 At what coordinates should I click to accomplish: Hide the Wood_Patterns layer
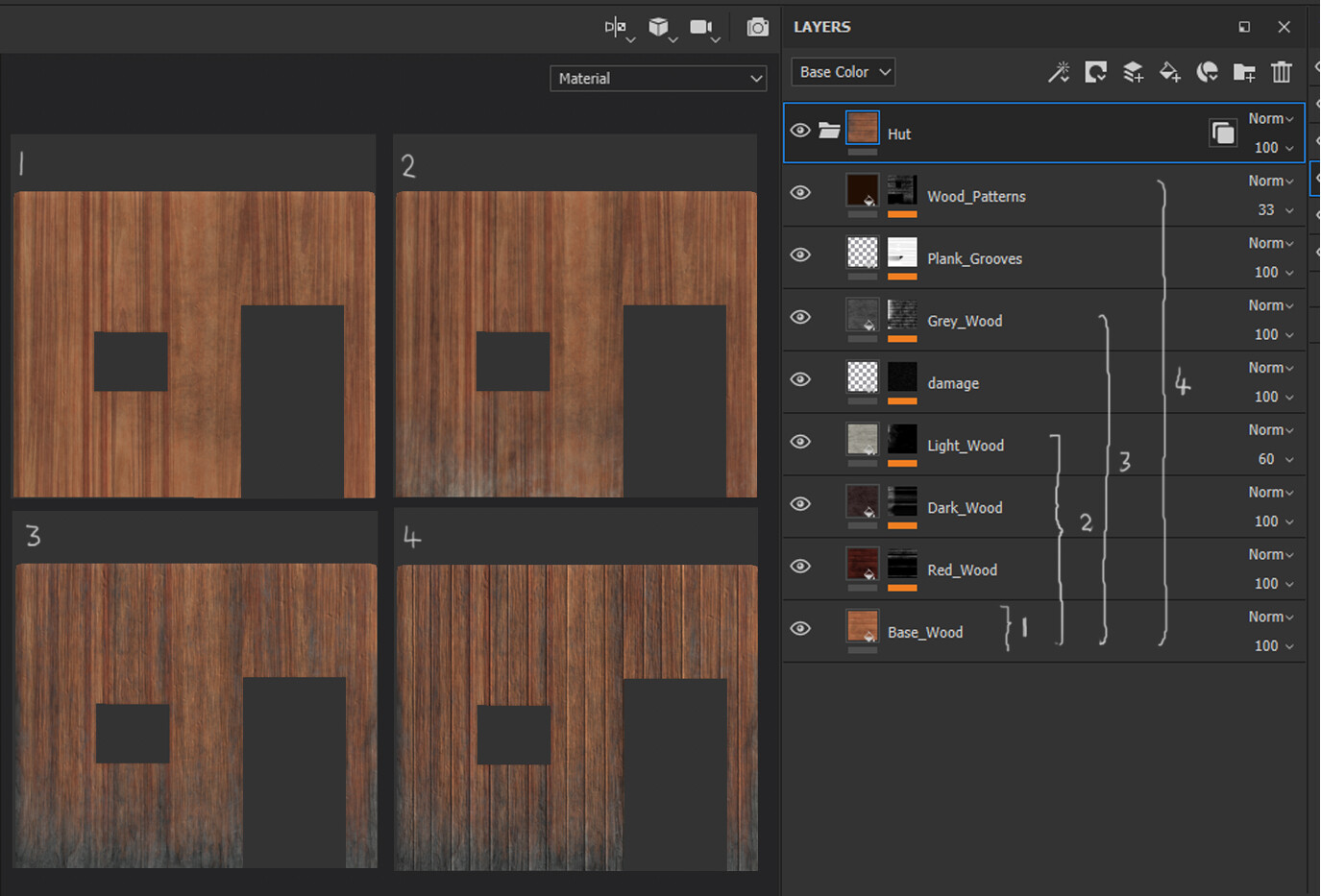click(x=800, y=193)
